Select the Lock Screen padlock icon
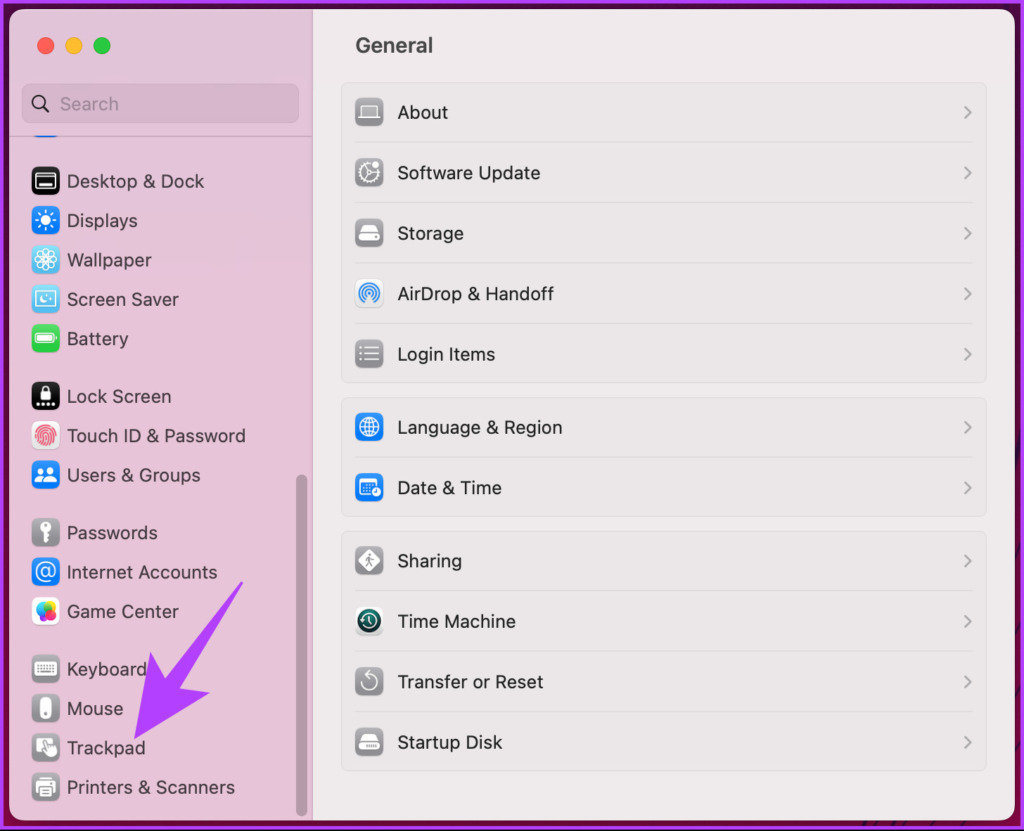Screen dimensions: 1024x831 tap(46, 396)
